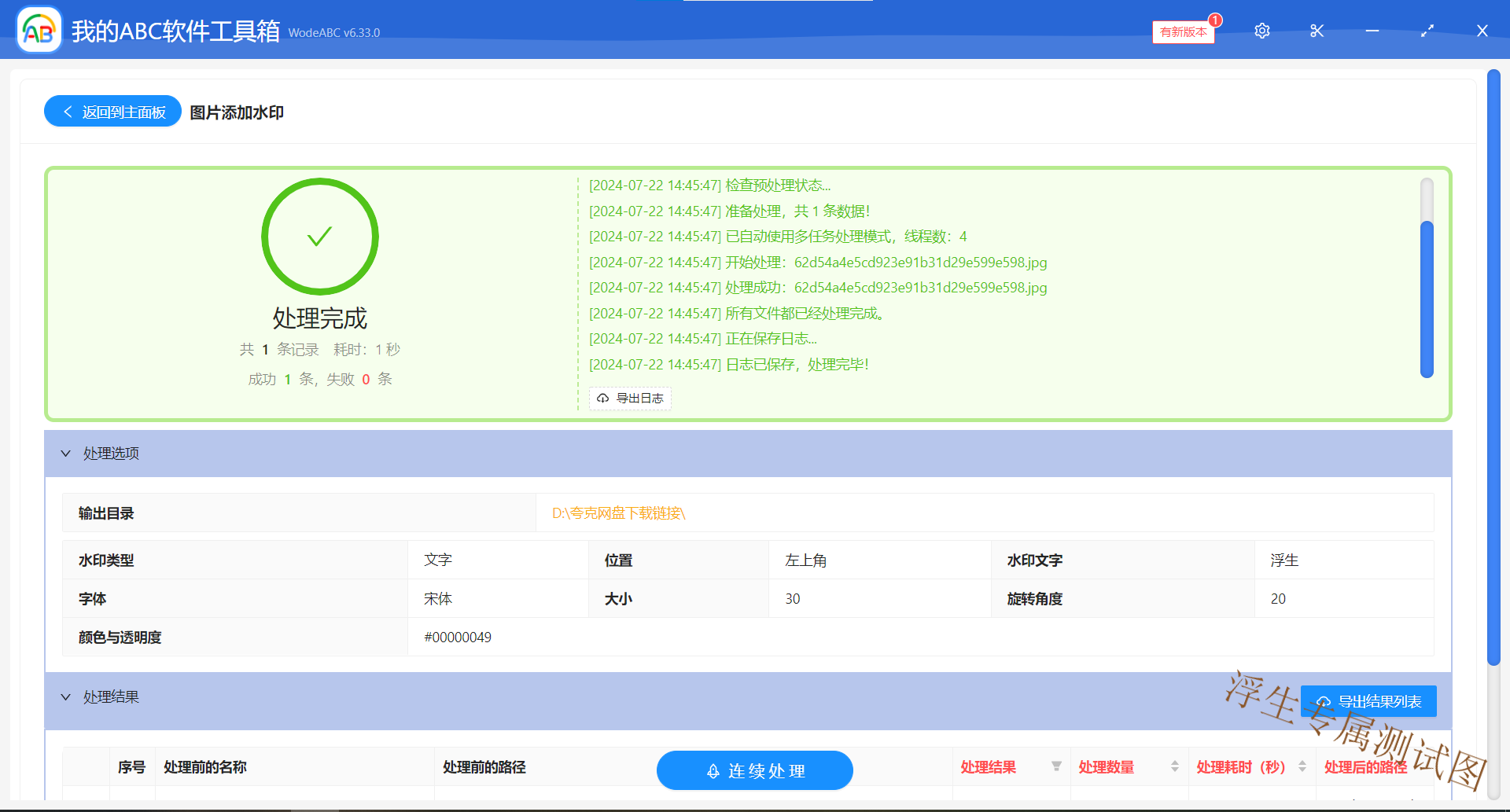
Task: Click the scissors screenshot icon
Action: [x=1317, y=31]
